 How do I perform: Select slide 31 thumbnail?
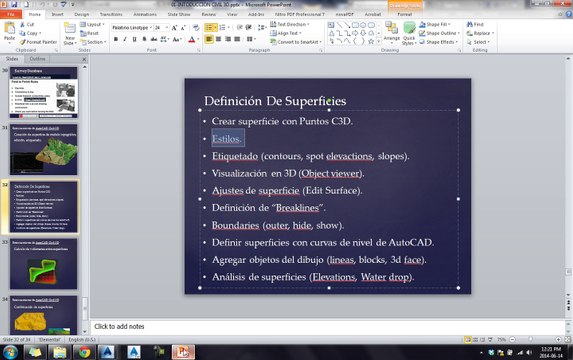pos(43,149)
